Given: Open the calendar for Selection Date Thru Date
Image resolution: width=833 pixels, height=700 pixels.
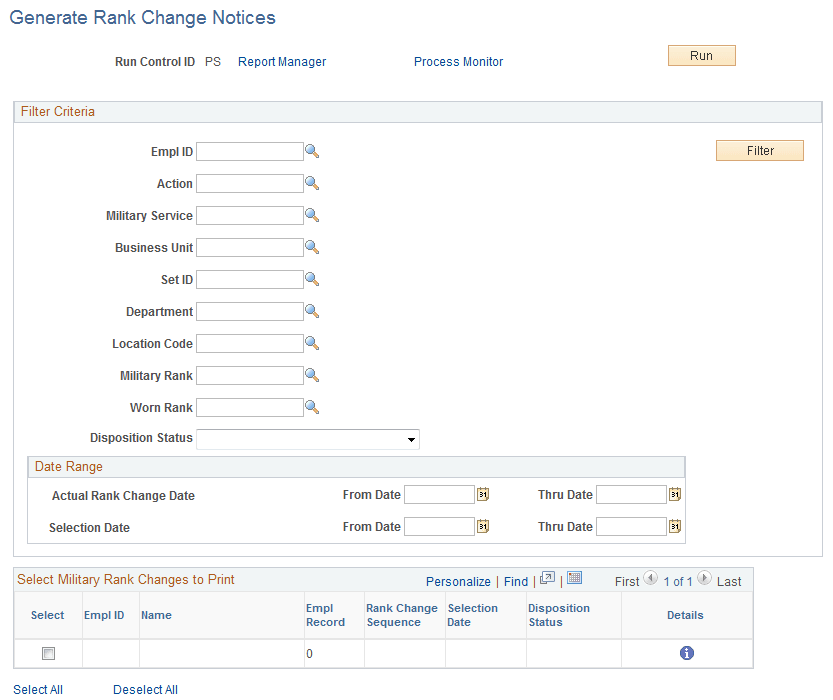Looking at the screenshot, I should point(676,526).
